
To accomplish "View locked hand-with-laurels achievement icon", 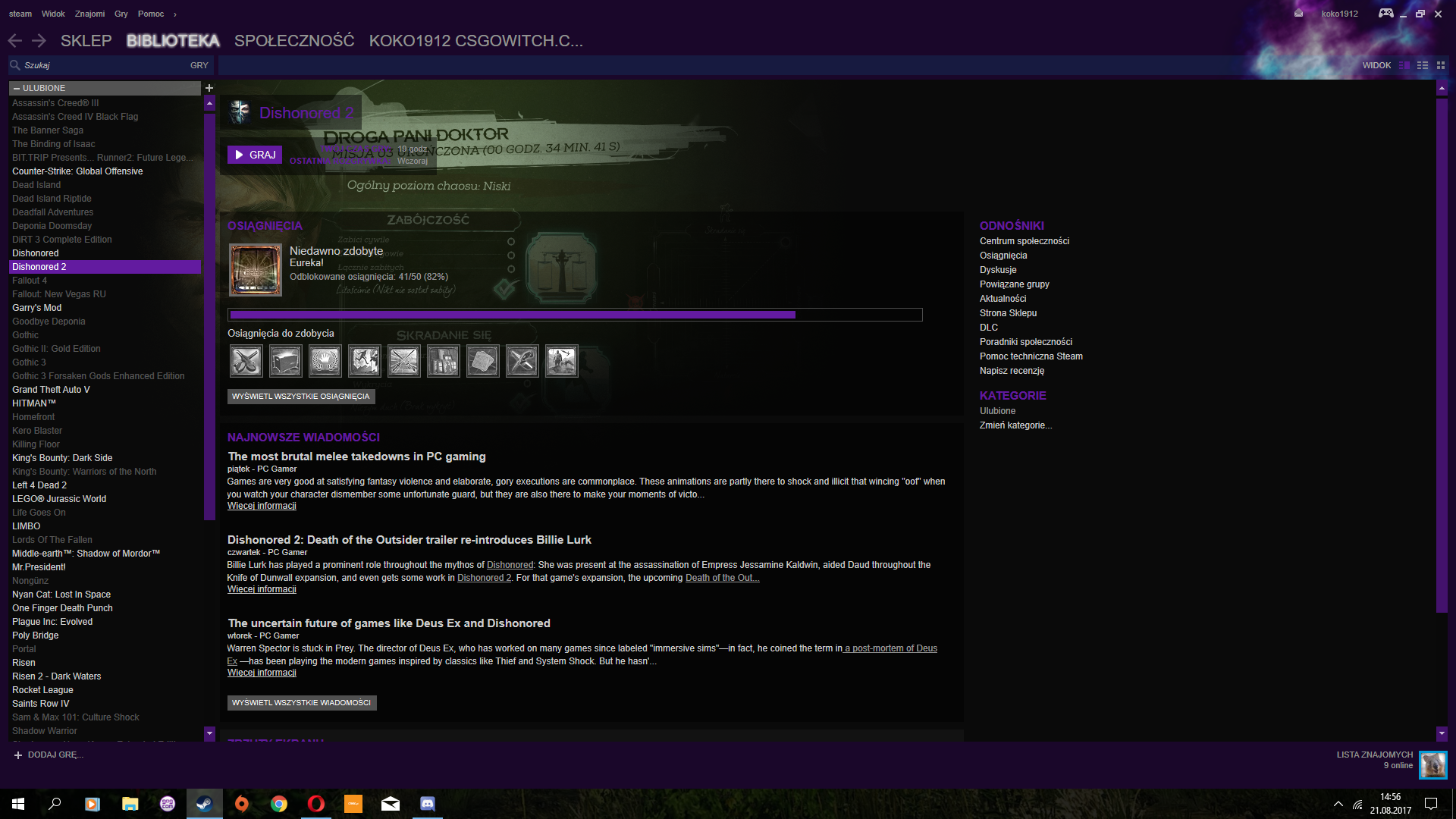I will 325,361.
